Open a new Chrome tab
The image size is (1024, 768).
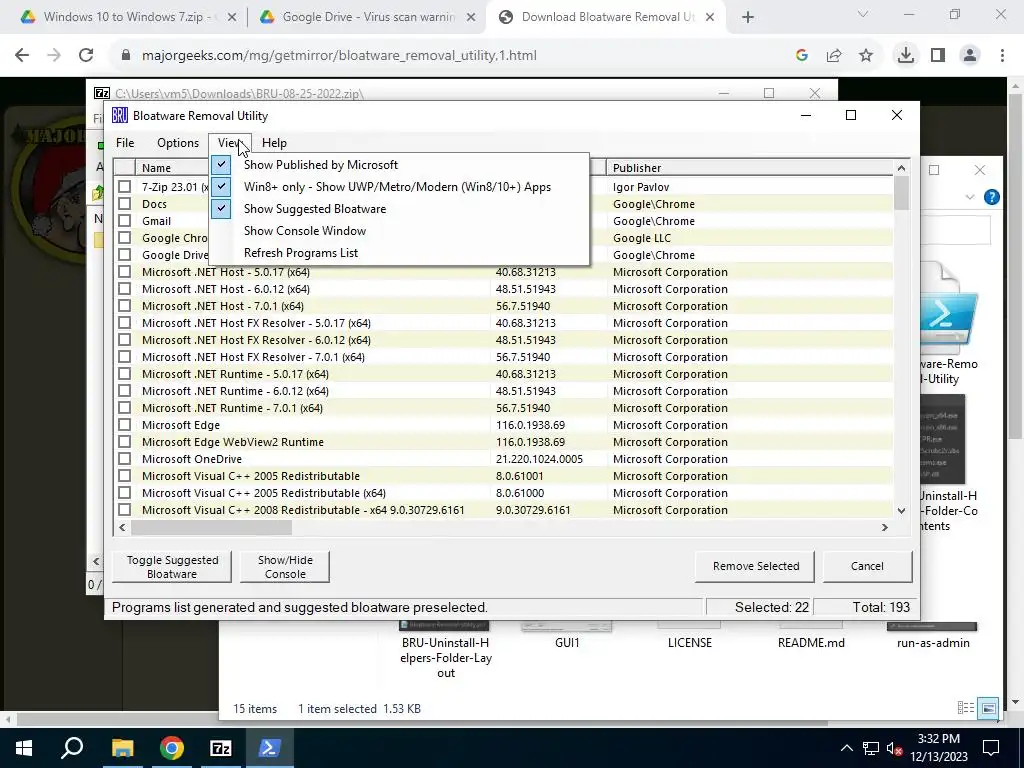[x=748, y=17]
